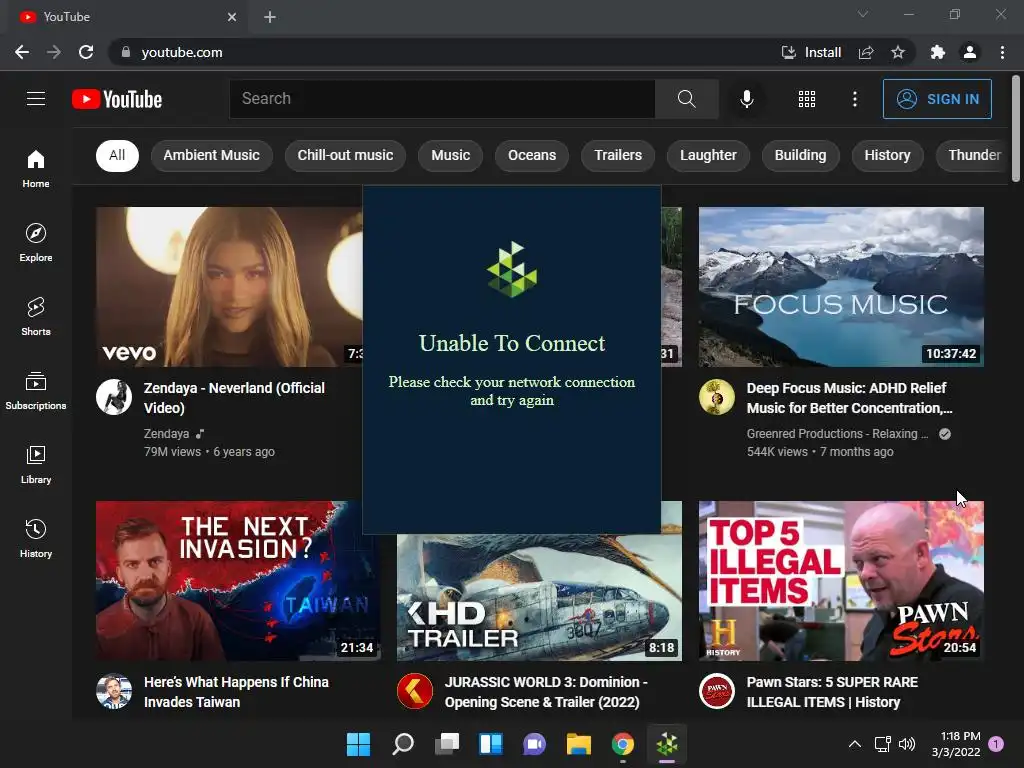Click the YouTube page vertical scrollbar

[1016, 129]
